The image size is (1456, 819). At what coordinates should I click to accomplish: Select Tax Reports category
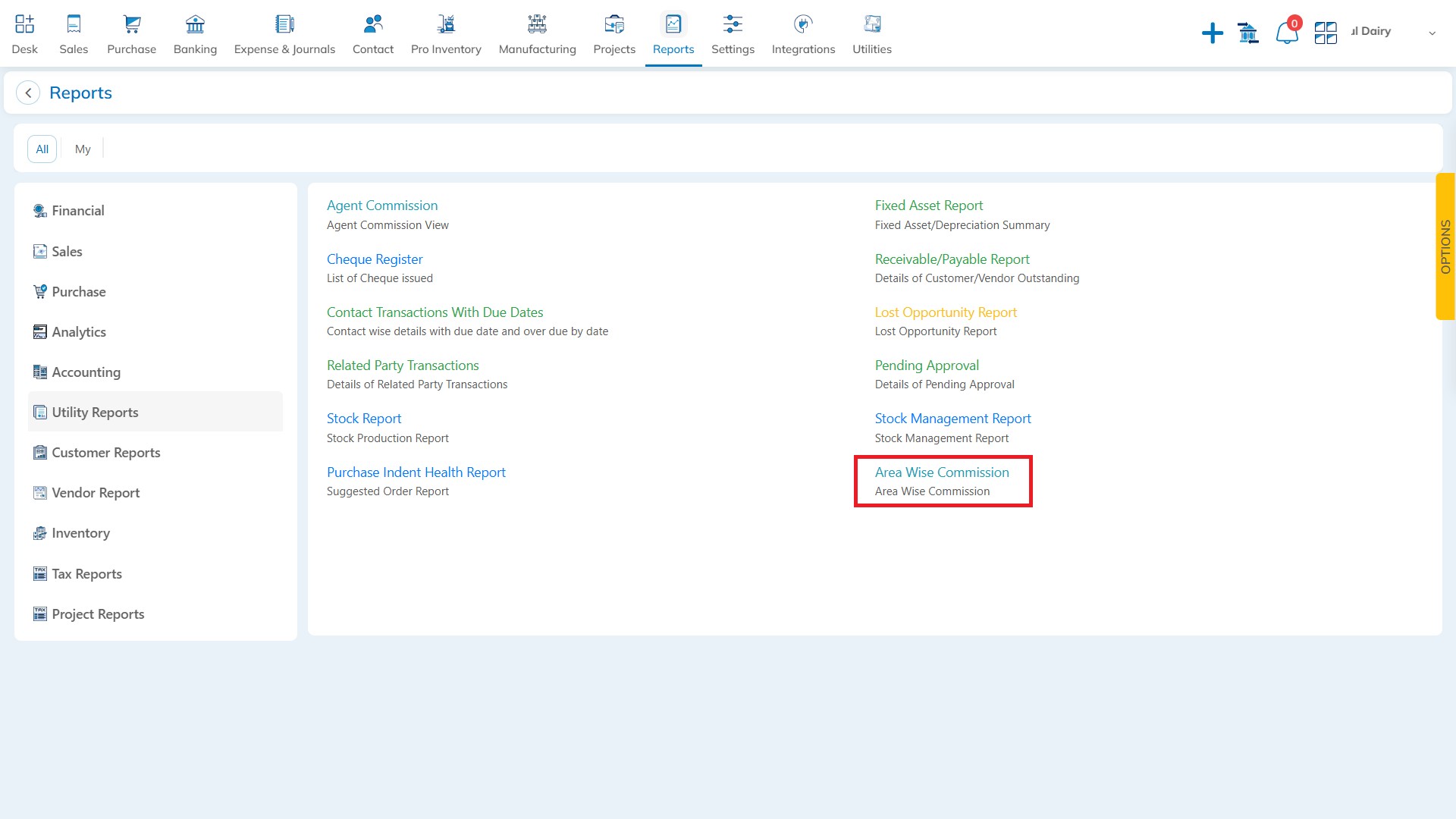click(155, 573)
